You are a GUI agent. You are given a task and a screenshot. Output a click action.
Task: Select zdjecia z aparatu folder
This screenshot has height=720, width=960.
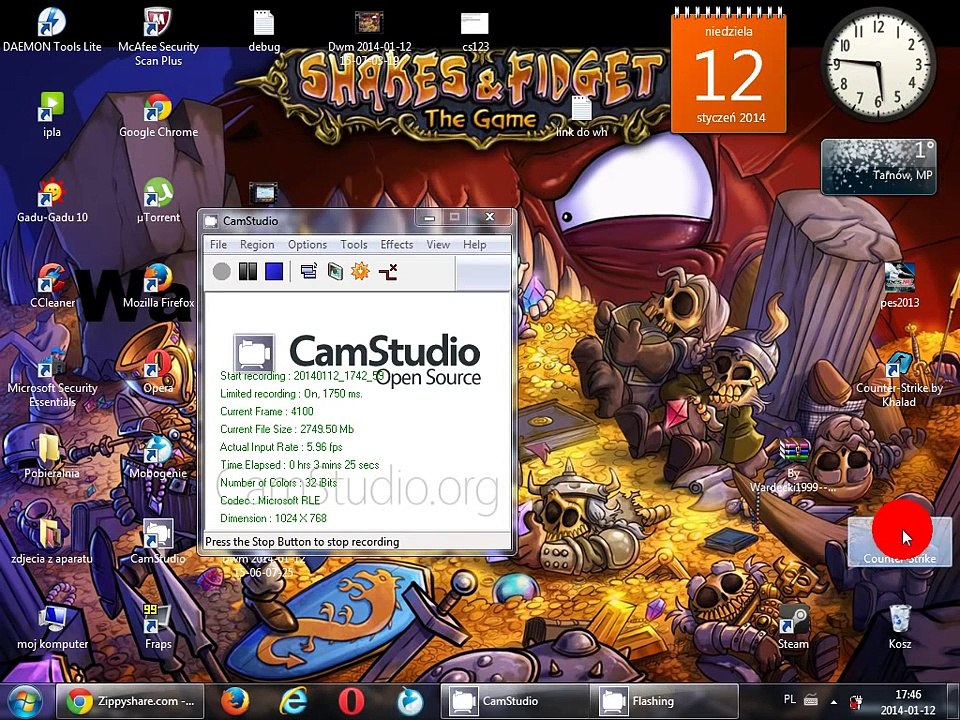[52, 542]
